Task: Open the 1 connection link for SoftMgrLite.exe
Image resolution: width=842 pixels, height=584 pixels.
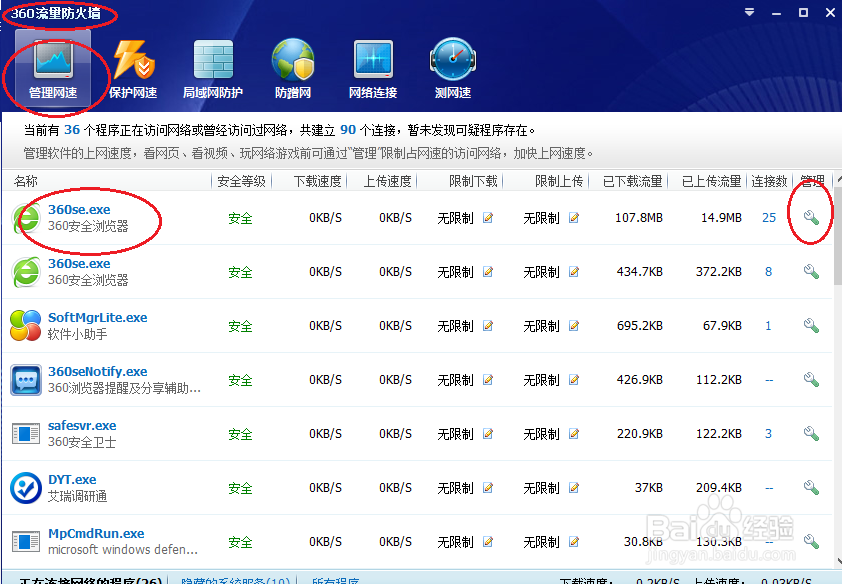Action: pyautogui.click(x=768, y=325)
